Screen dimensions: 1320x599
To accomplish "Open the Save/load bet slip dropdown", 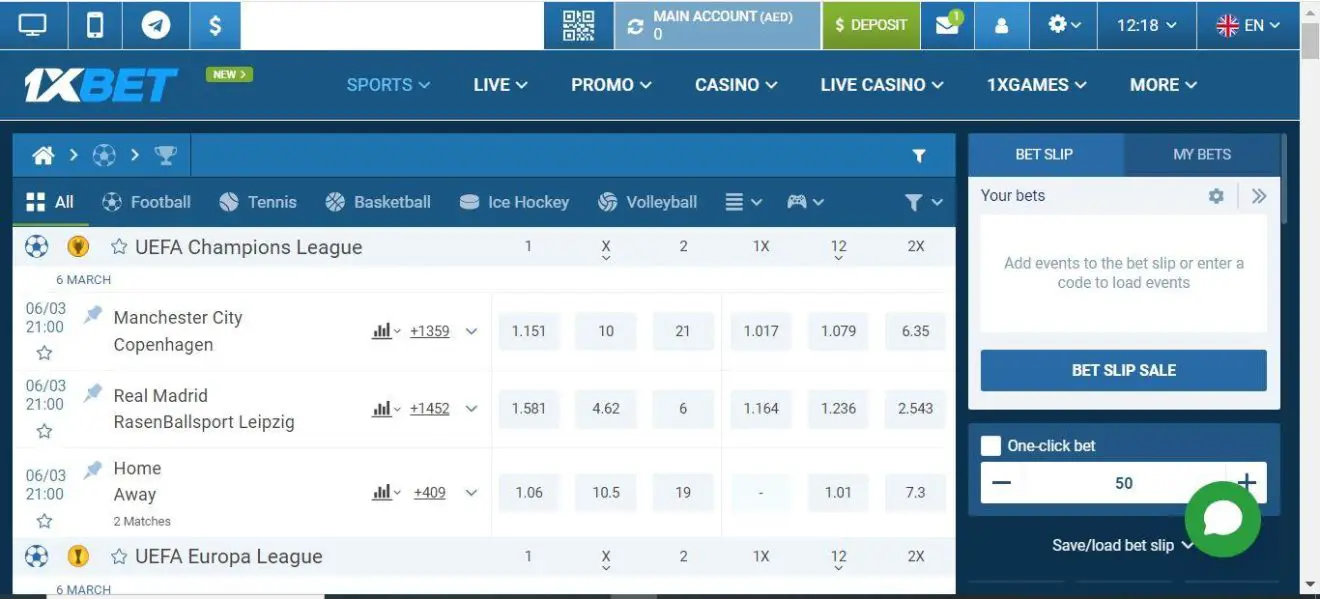I will (x=1122, y=545).
